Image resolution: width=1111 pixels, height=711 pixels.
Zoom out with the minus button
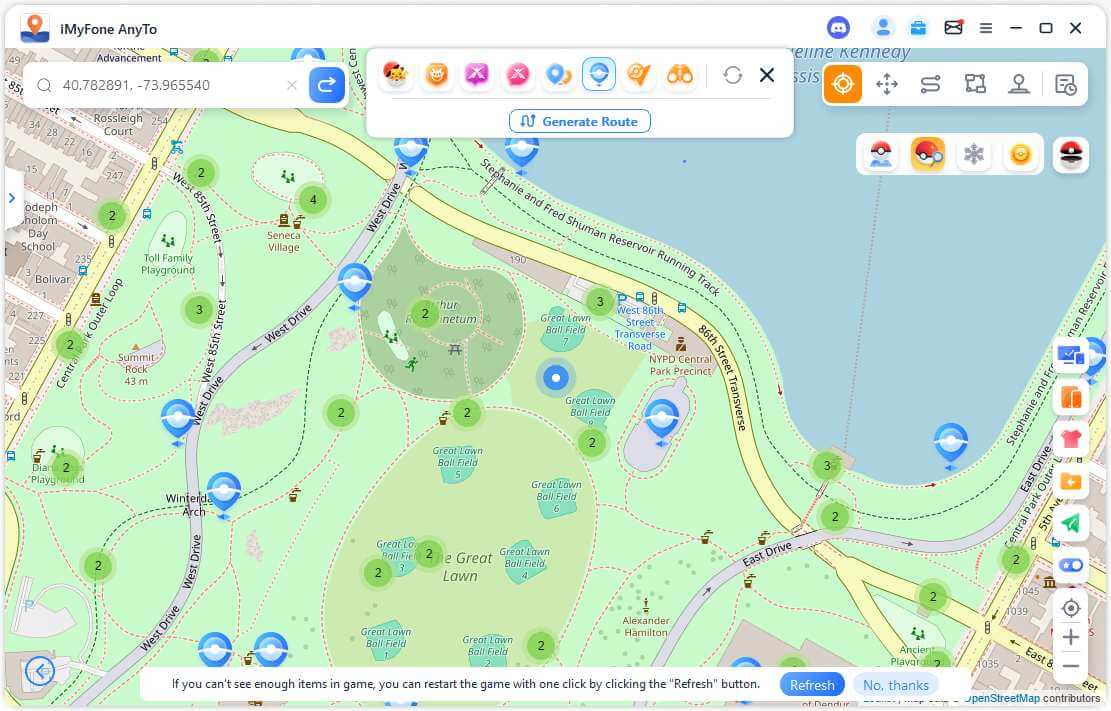pos(1071,666)
